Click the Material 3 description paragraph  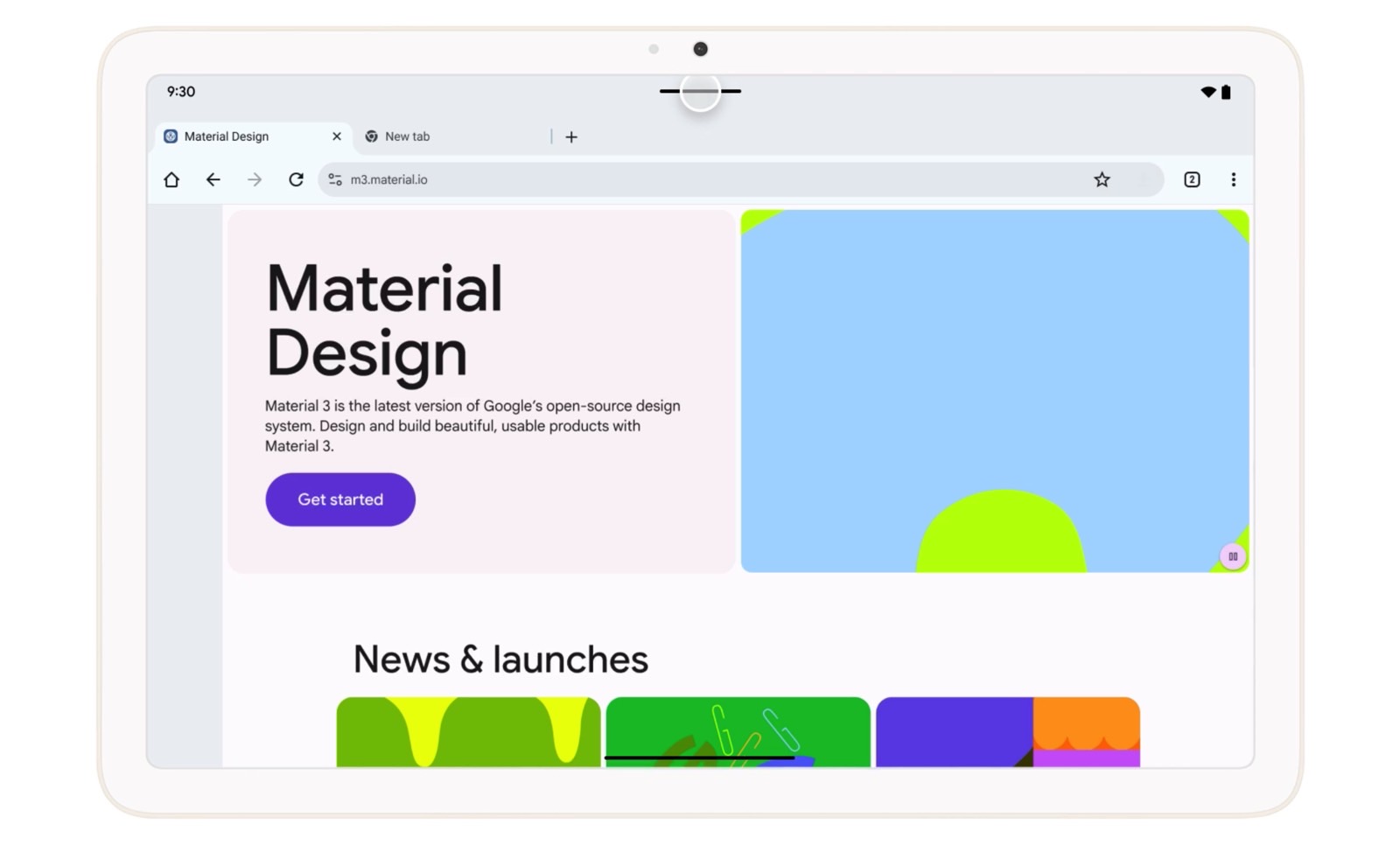point(472,426)
